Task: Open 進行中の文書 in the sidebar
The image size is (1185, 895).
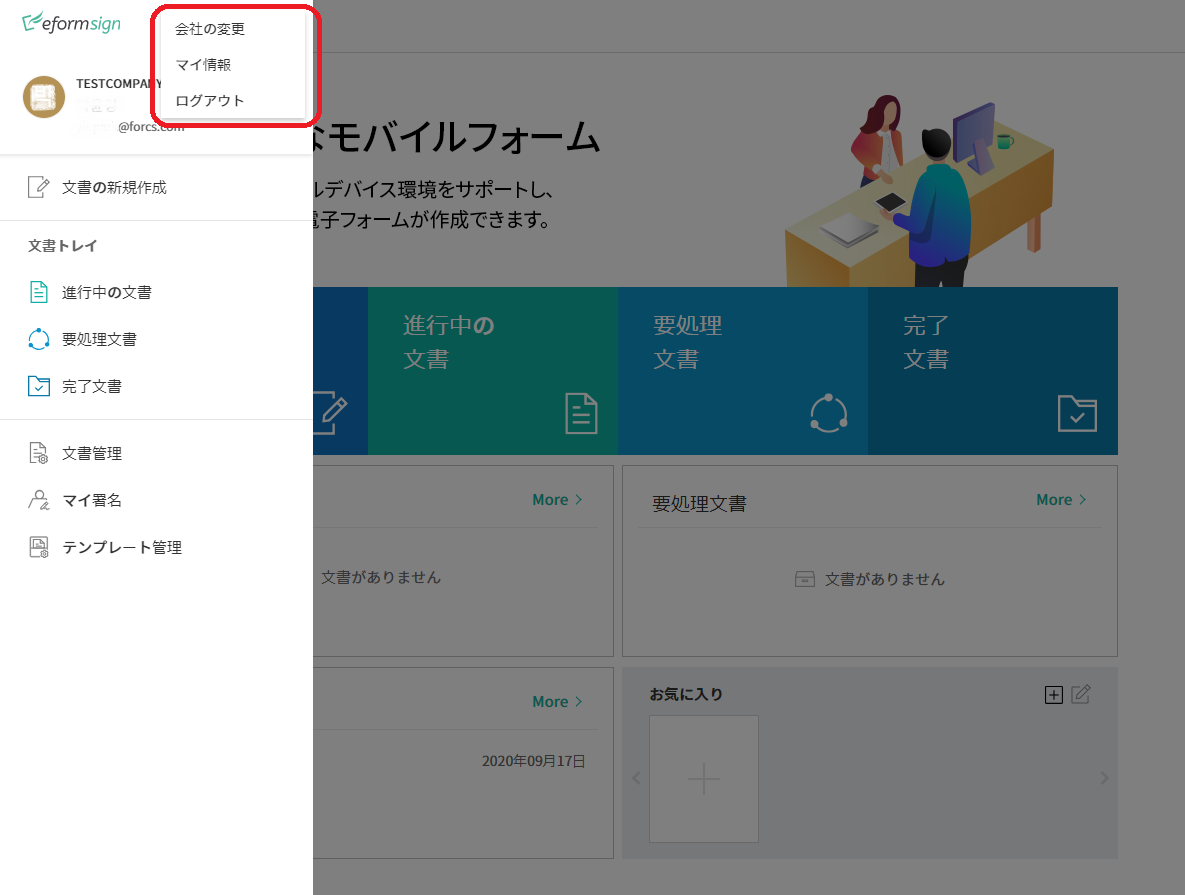Action: click(107, 293)
